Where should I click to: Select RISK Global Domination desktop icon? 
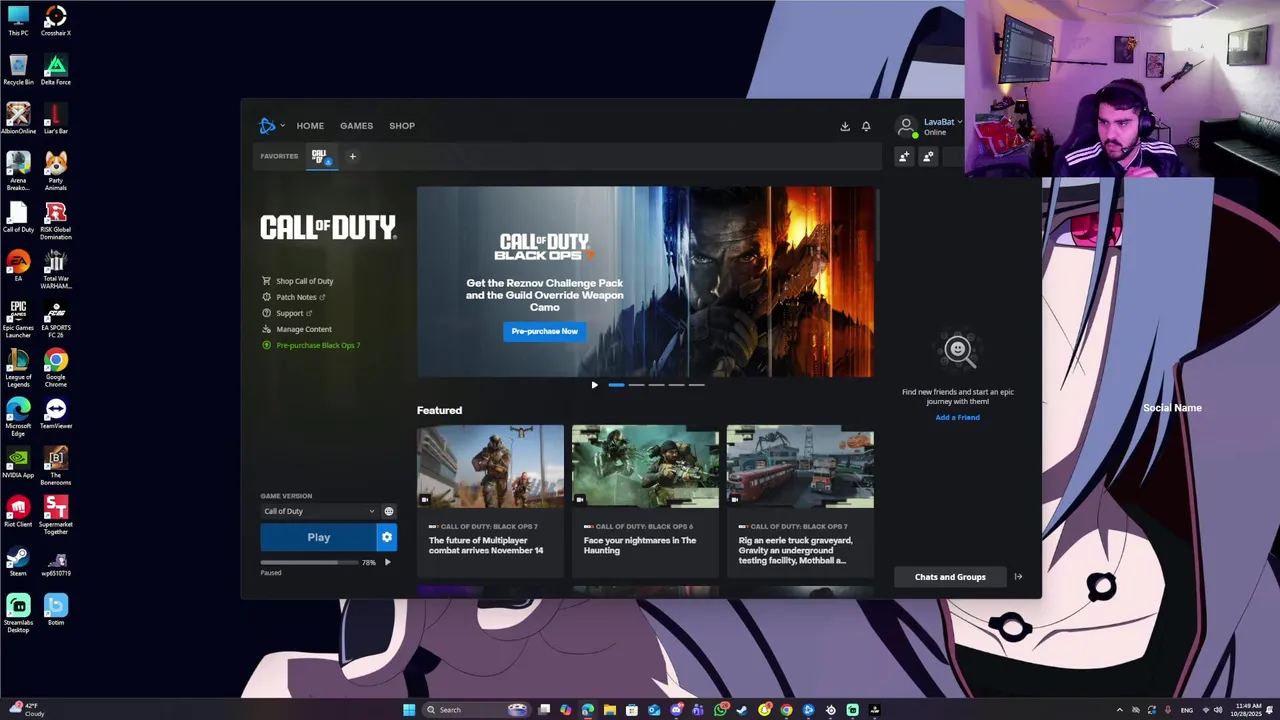pos(56,220)
